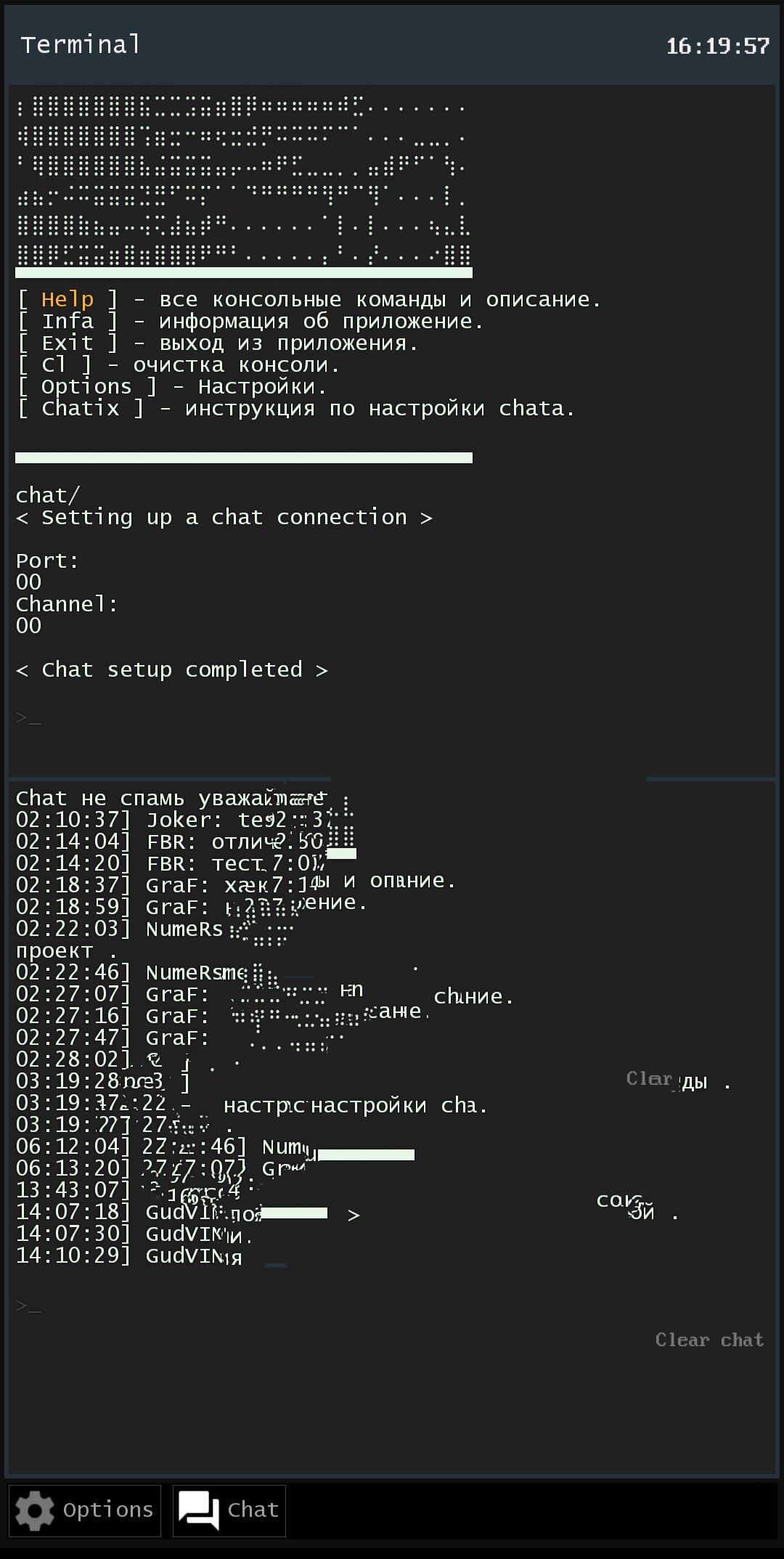
Task: Click Cl to clear the console
Action: point(53,365)
